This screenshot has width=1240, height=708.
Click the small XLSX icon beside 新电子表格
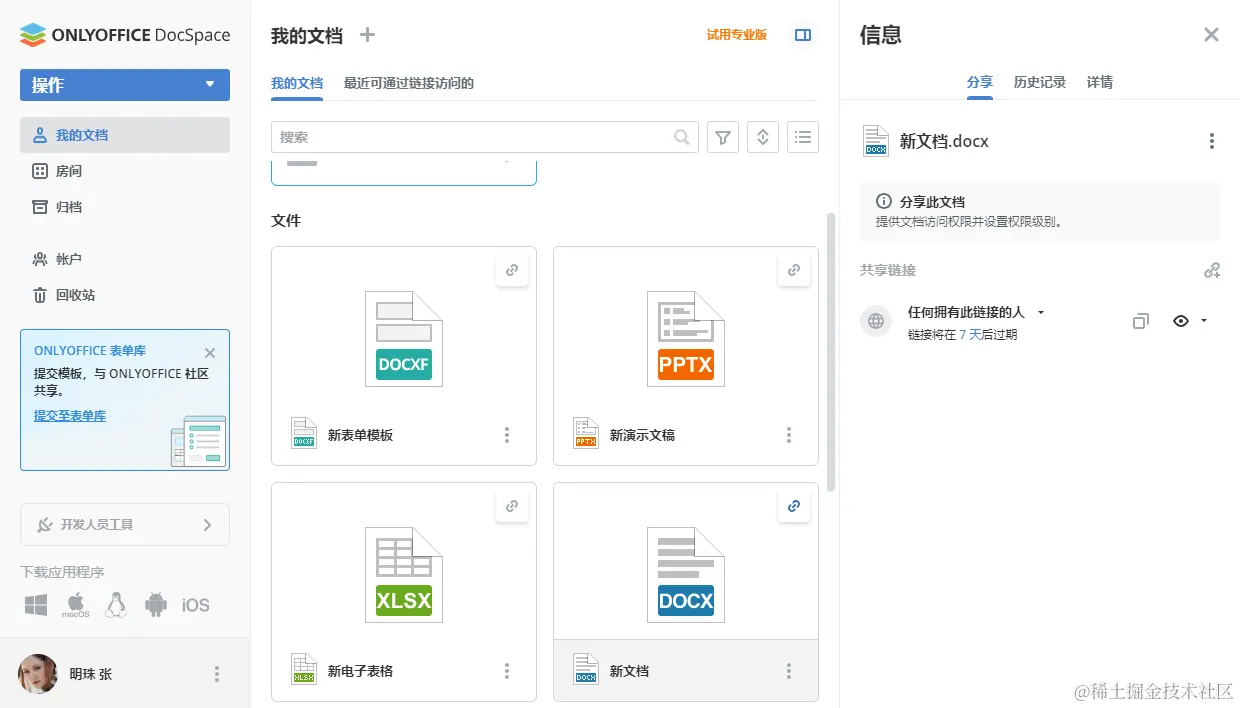(304, 670)
